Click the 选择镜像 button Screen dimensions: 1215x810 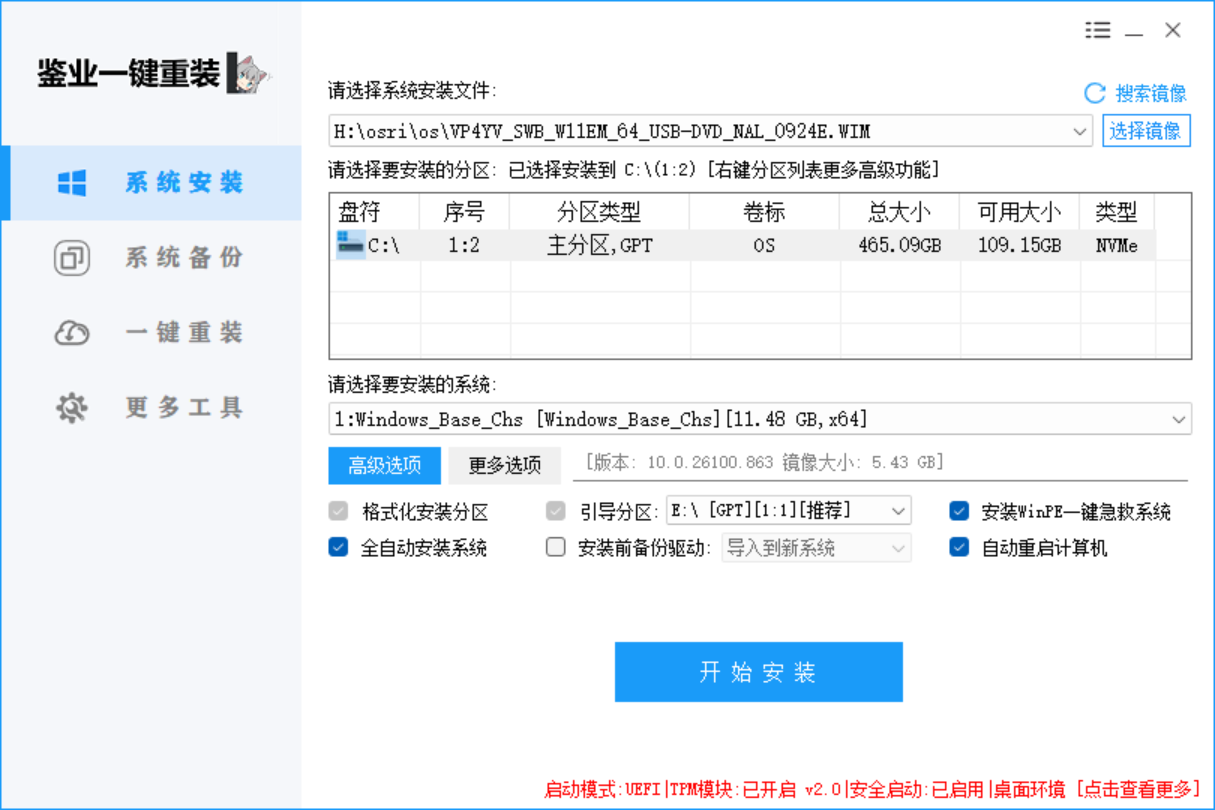pos(1145,131)
